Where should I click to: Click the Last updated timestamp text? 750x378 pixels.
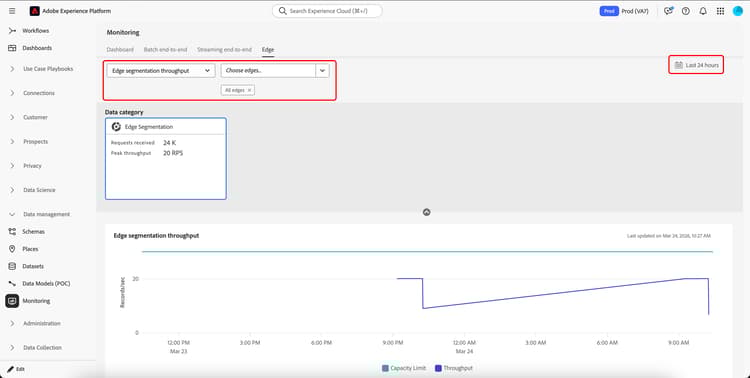pyautogui.click(x=669, y=236)
